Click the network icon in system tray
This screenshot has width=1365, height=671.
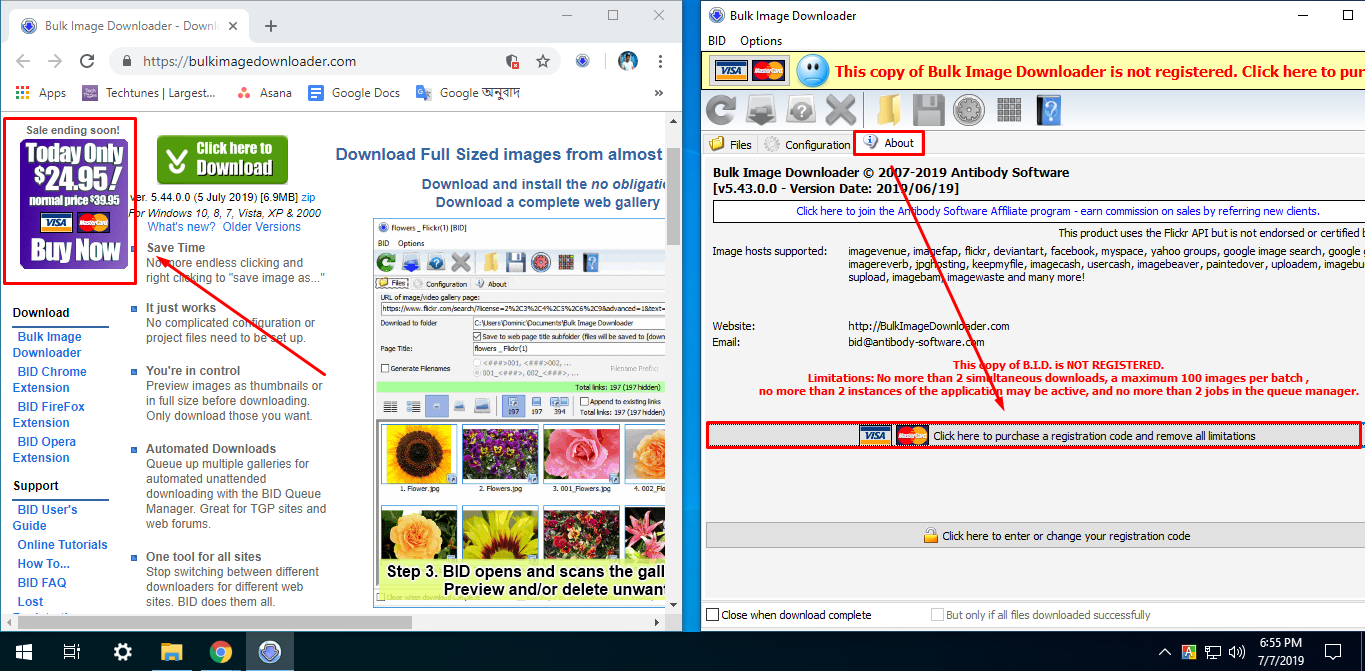point(1212,652)
